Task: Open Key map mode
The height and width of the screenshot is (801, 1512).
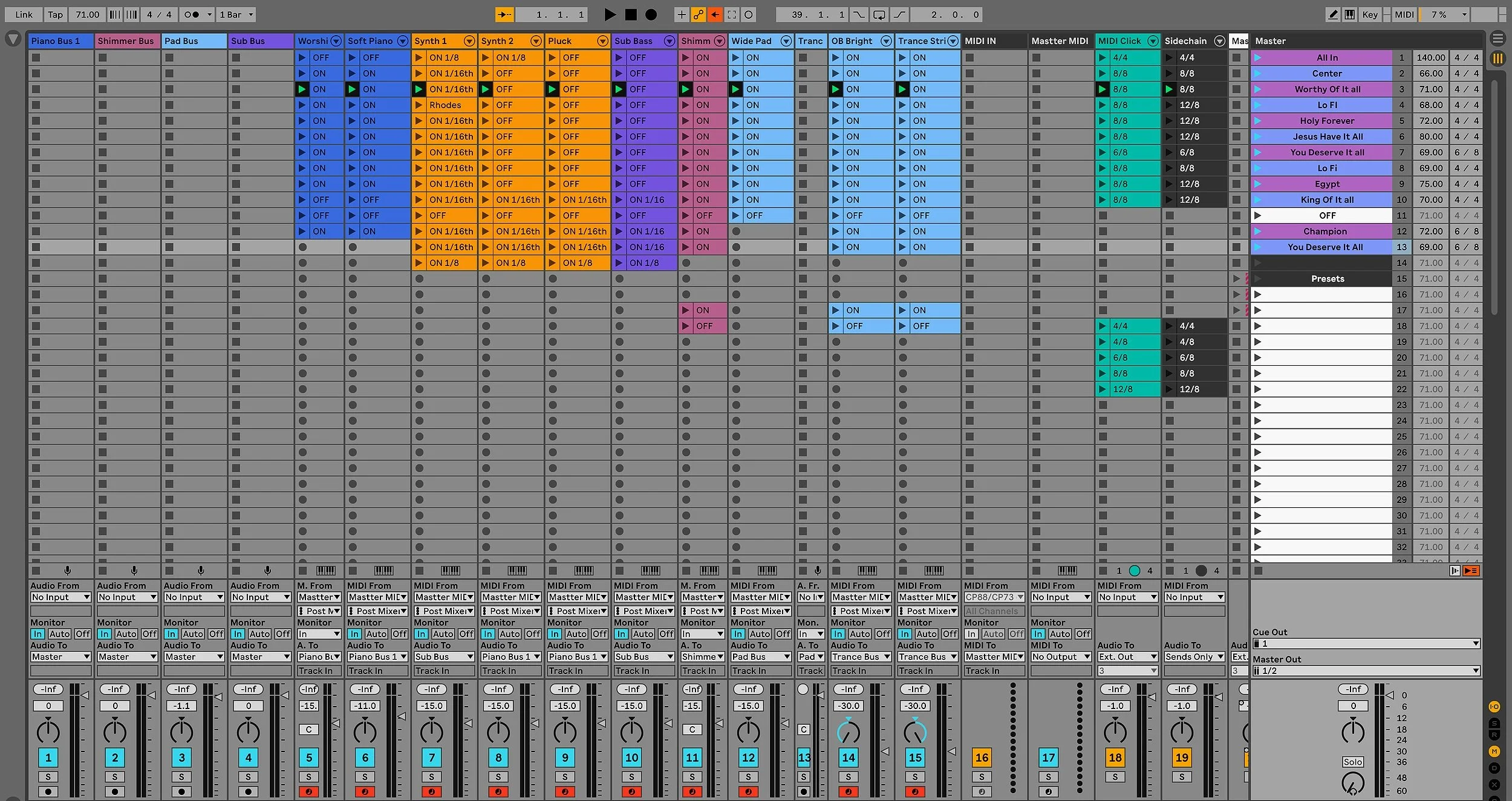Action: 1370,15
